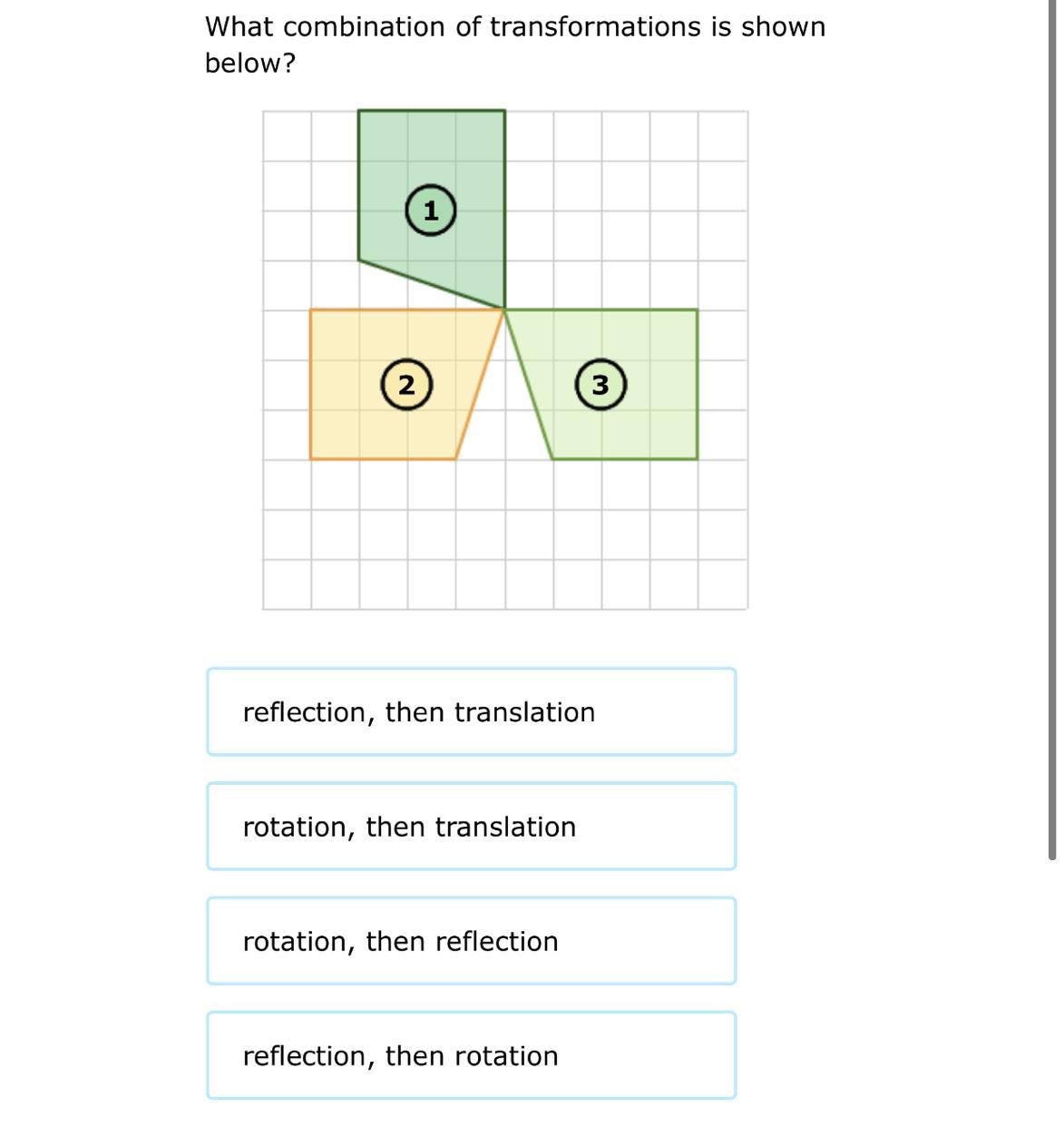Click the question text about transformations
Screen dimensions: 1064x1127
tap(515, 44)
